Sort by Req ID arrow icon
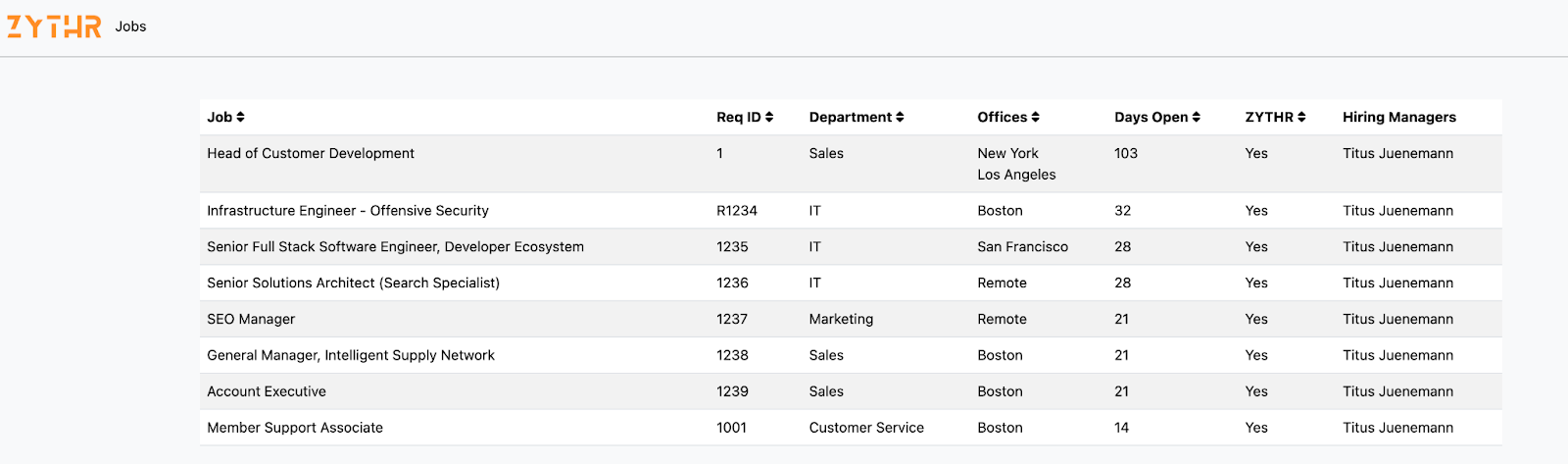 pyautogui.click(x=769, y=118)
